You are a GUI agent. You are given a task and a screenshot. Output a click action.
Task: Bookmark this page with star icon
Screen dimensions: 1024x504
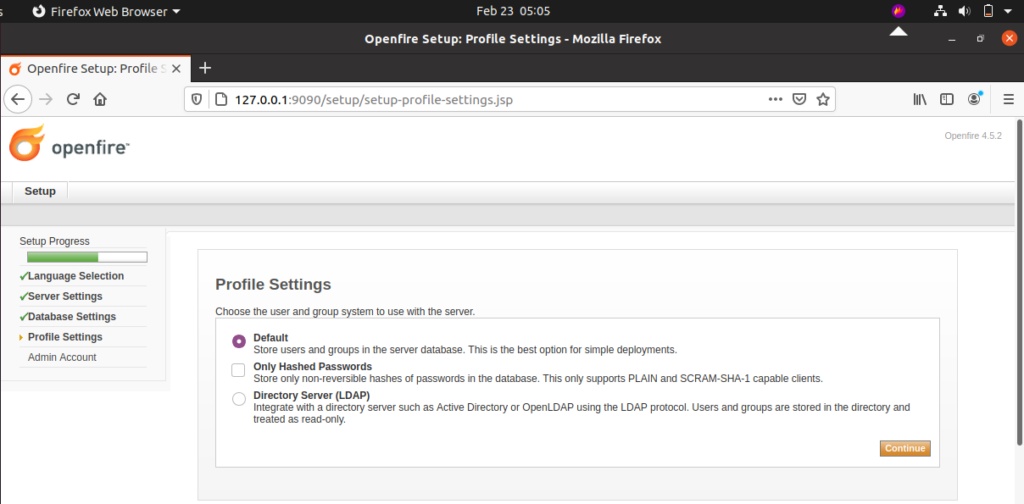click(823, 100)
